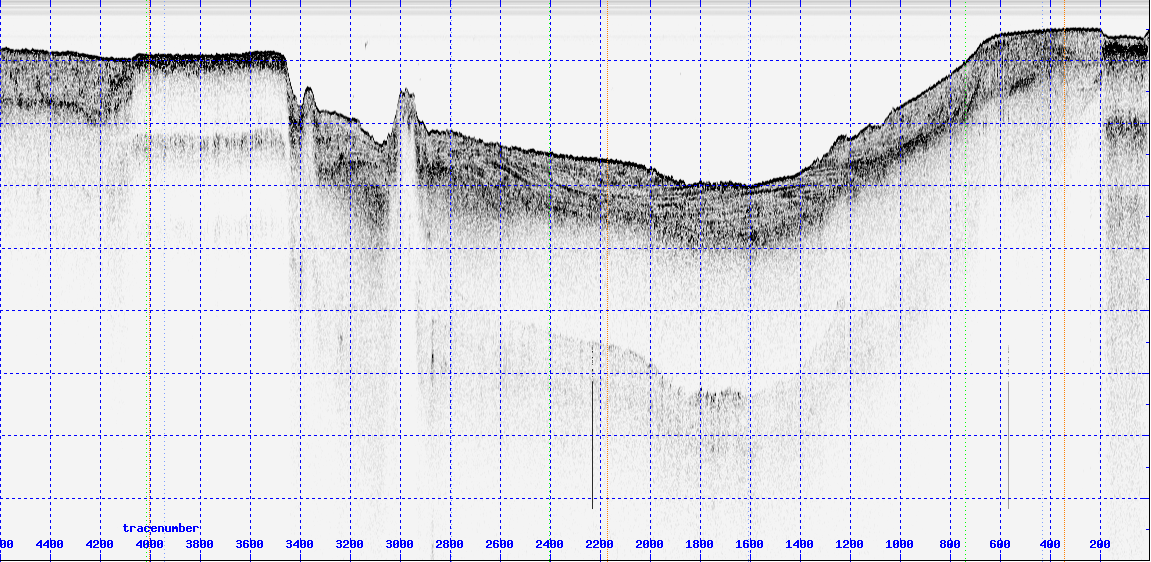Image resolution: width=1151 pixels, height=562 pixels.
Task: Pick the 2600 trace number label
Action: (498, 544)
